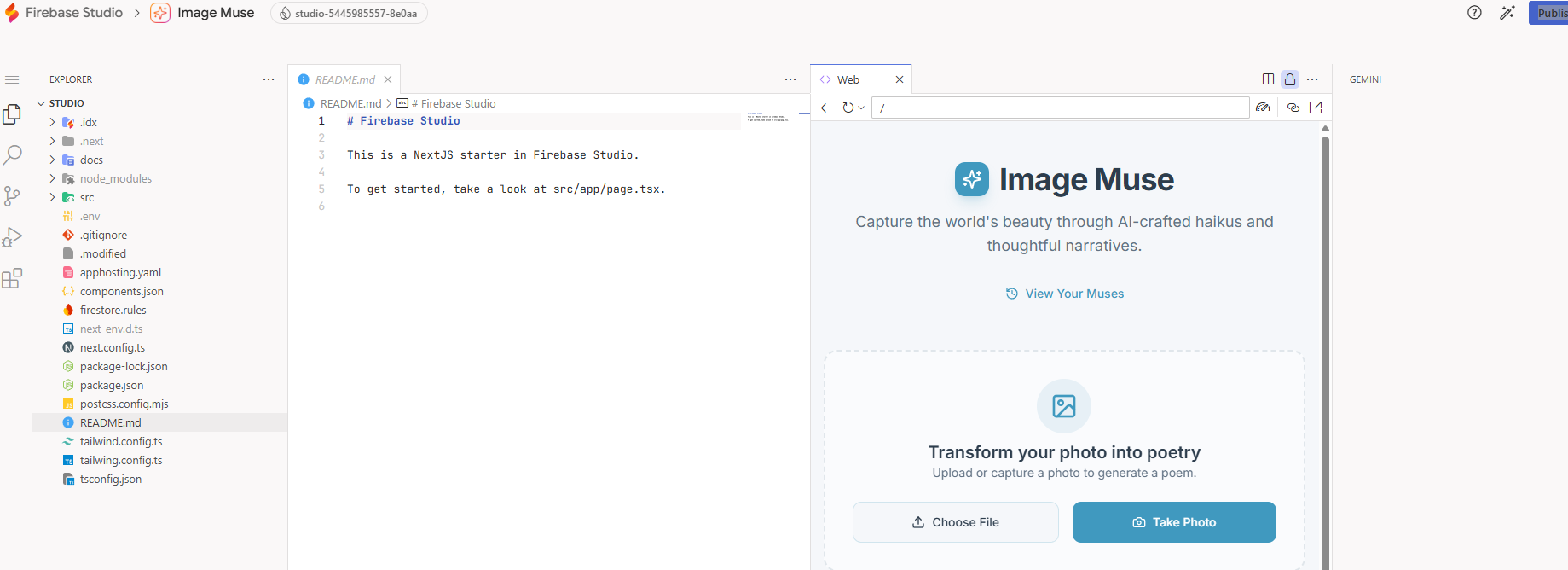The image size is (1568, 570).
Task: Toggle the split editor layout button
Action: (x=1268, y=79)
